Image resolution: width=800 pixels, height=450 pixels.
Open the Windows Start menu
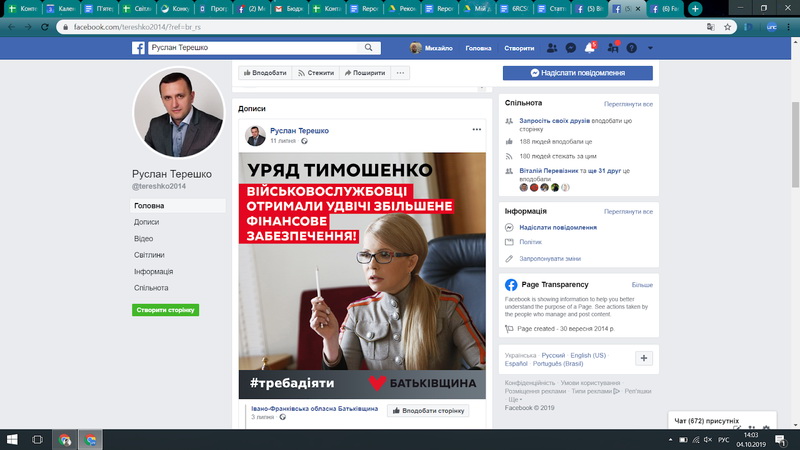[12, 439]
